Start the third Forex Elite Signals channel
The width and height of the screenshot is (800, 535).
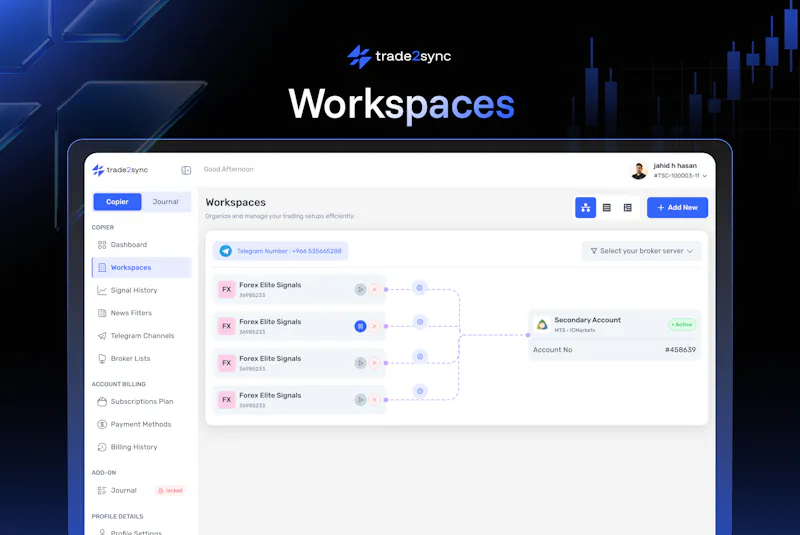(360, 363)
